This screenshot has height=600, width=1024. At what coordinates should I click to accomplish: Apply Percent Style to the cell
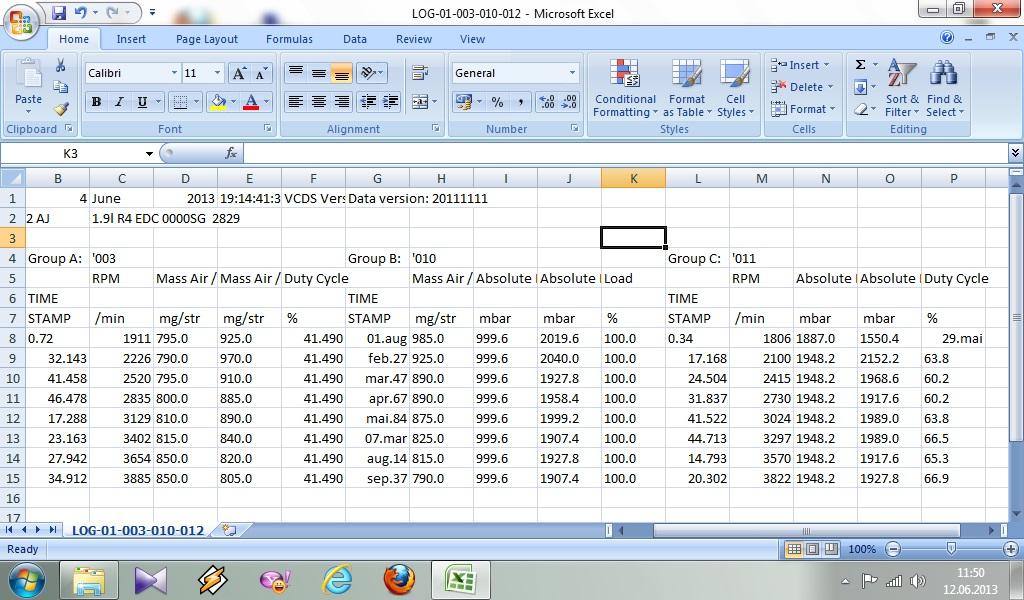tap(498, 102)
